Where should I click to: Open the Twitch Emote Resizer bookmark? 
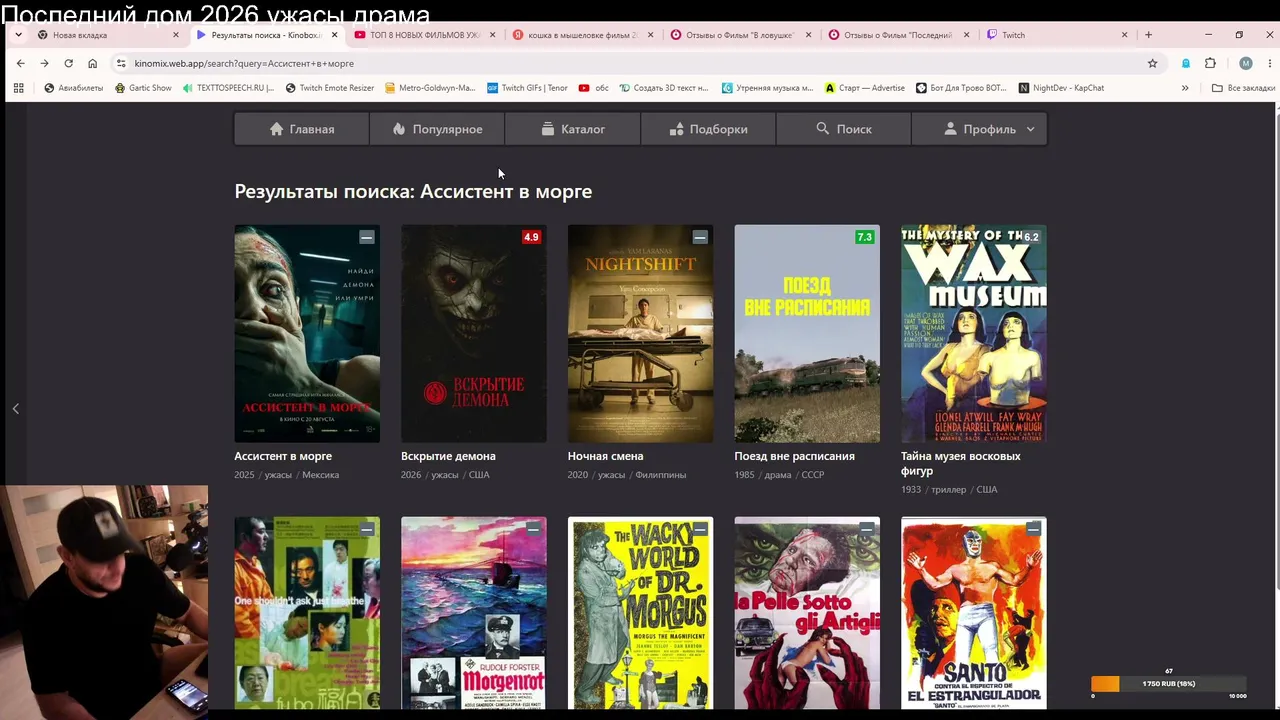tap(330, 88)
